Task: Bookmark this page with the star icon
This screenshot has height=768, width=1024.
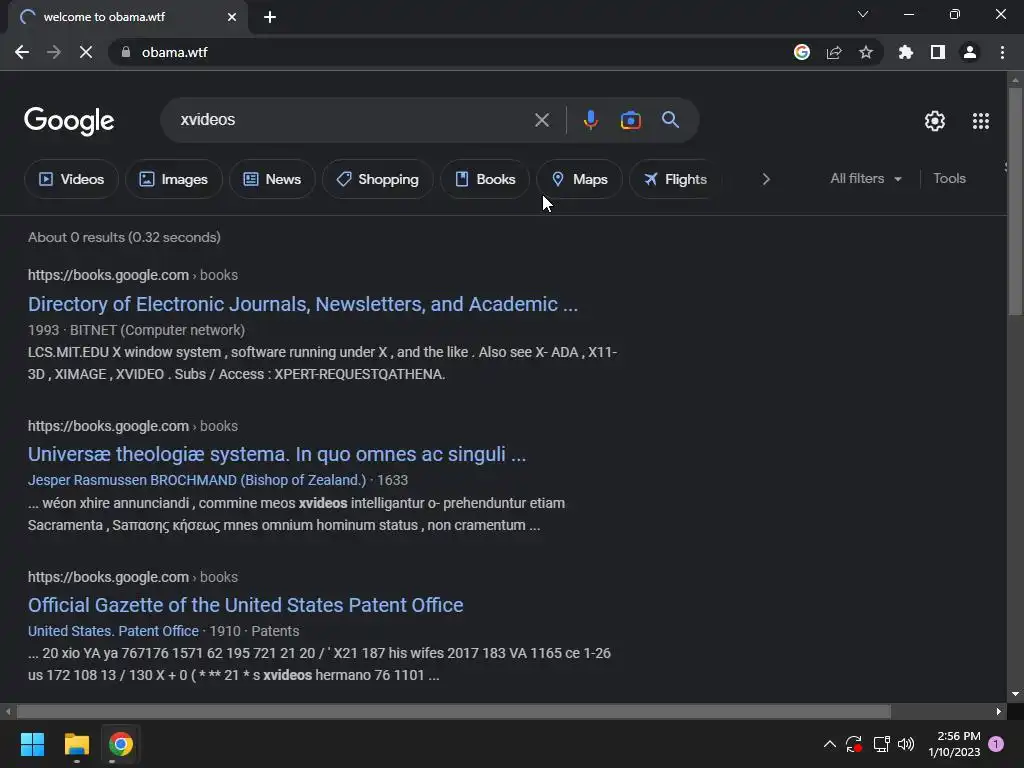Action: 866,52
